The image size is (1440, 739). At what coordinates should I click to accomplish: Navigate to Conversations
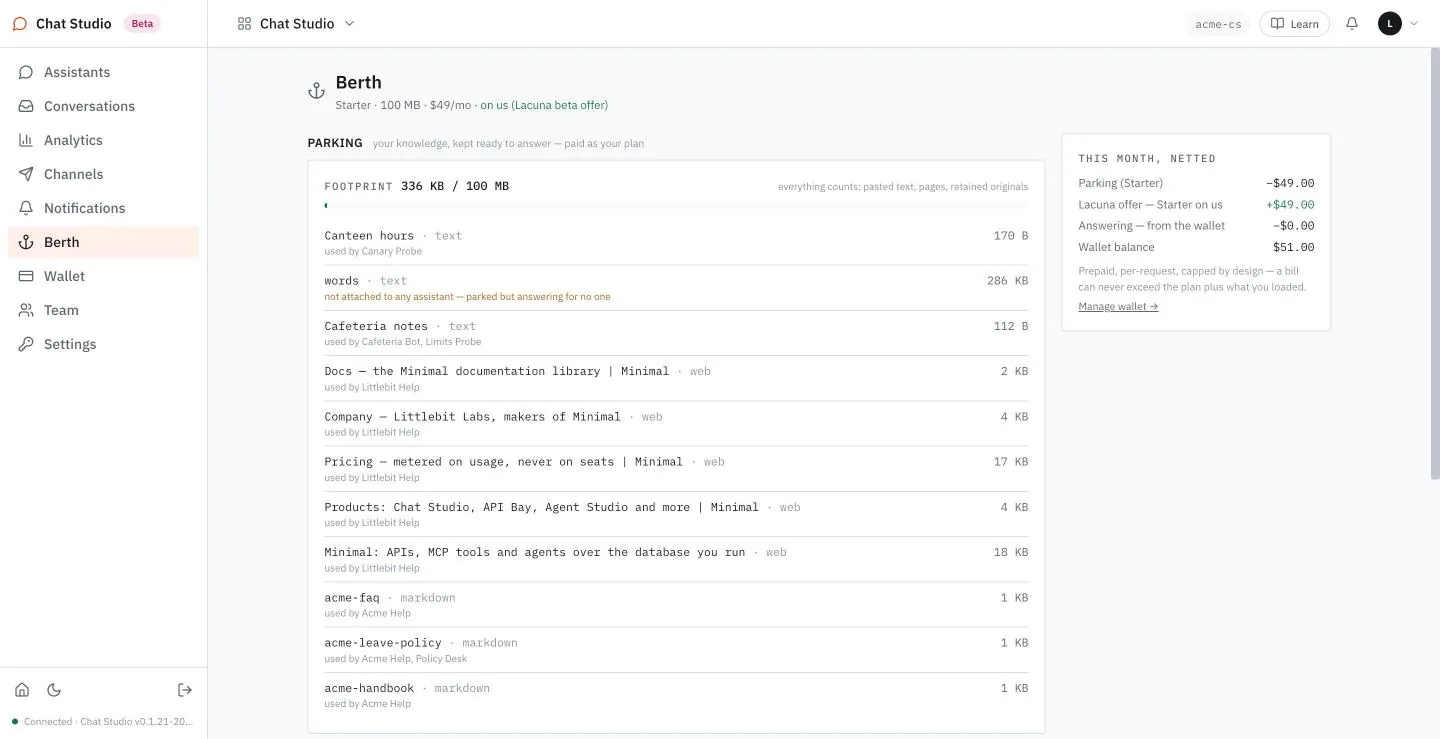click(104, 106)
